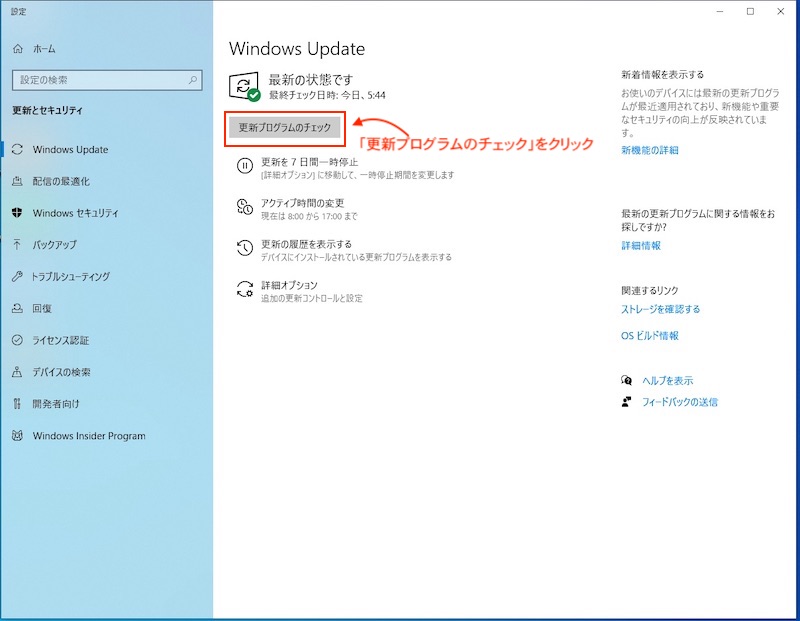Click the 設定の検索 search field
The image size is (800, 621).
107,80
